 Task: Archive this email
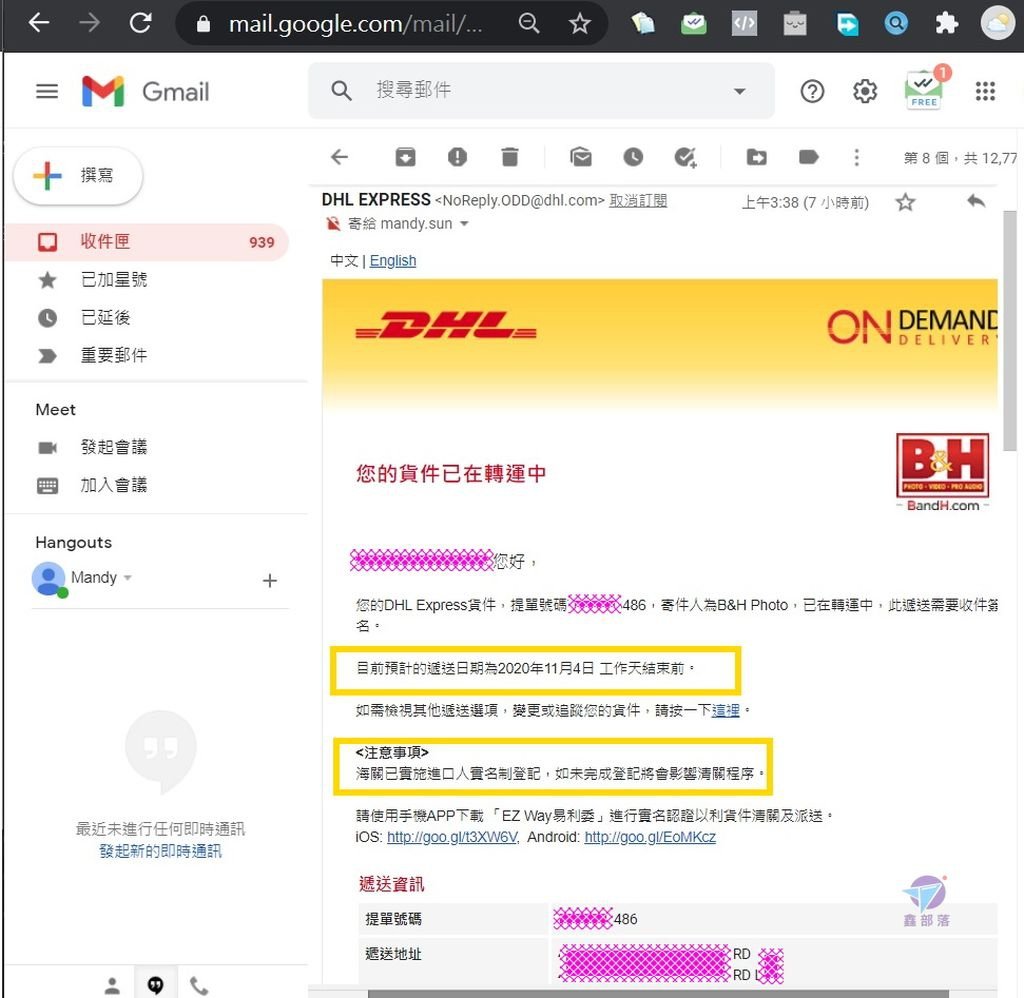tap(405, 157)
